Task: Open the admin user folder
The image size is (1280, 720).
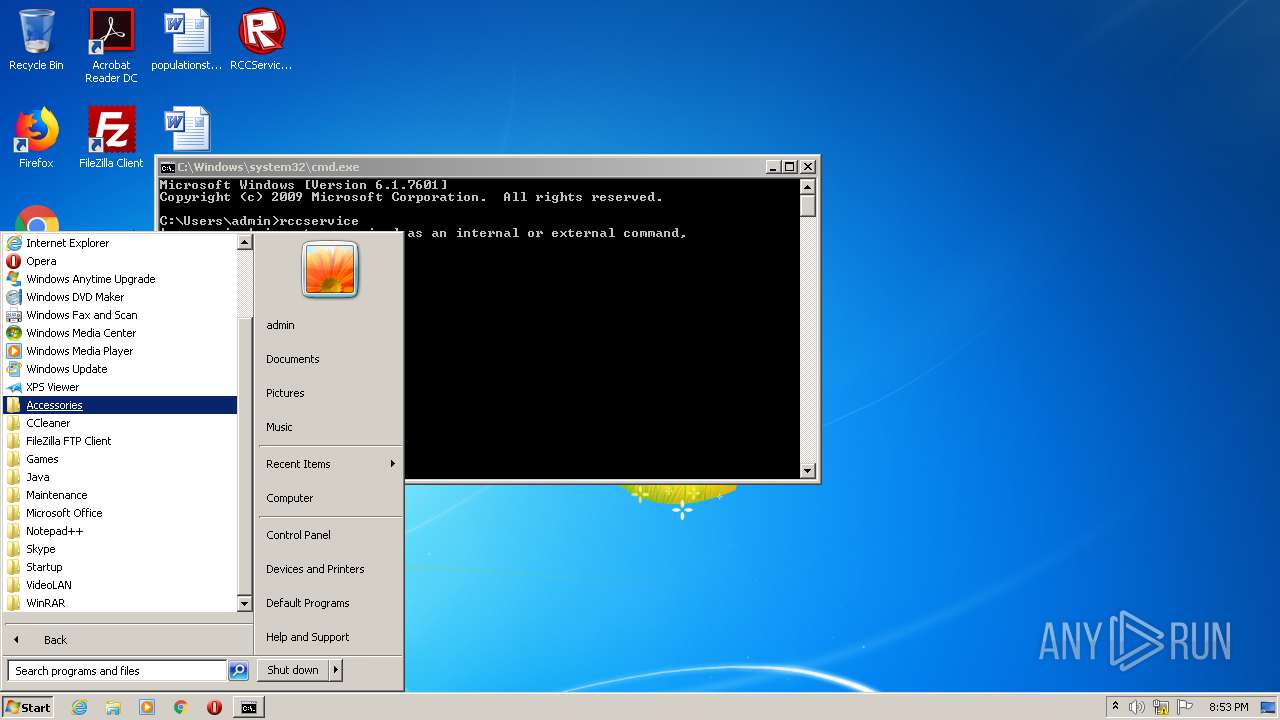Action: 330,325
